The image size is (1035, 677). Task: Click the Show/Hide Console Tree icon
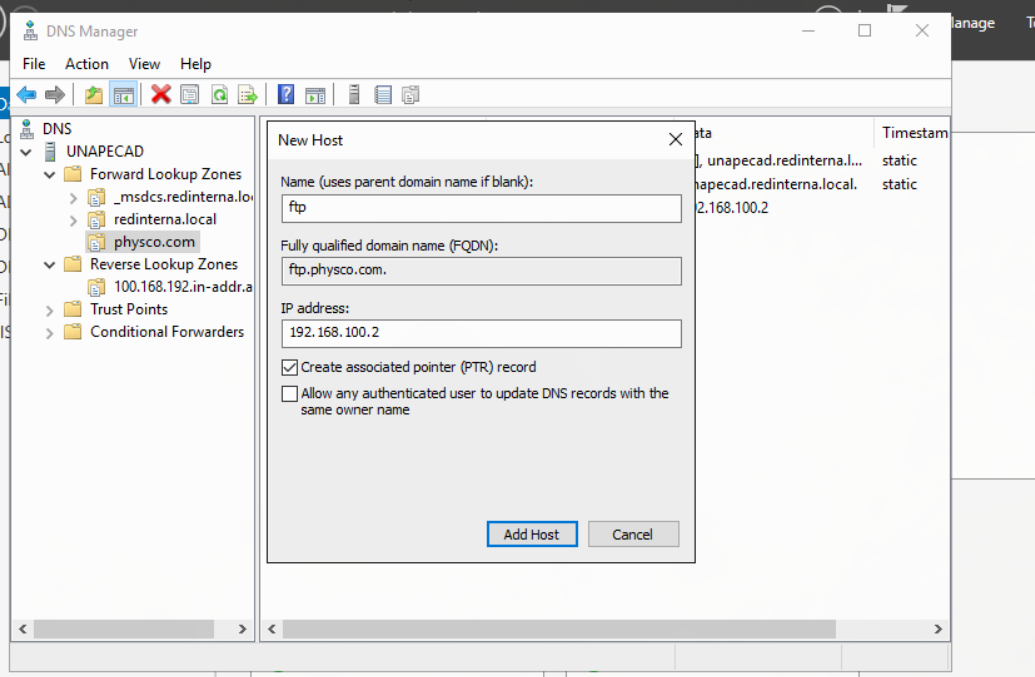click(123, 94)
